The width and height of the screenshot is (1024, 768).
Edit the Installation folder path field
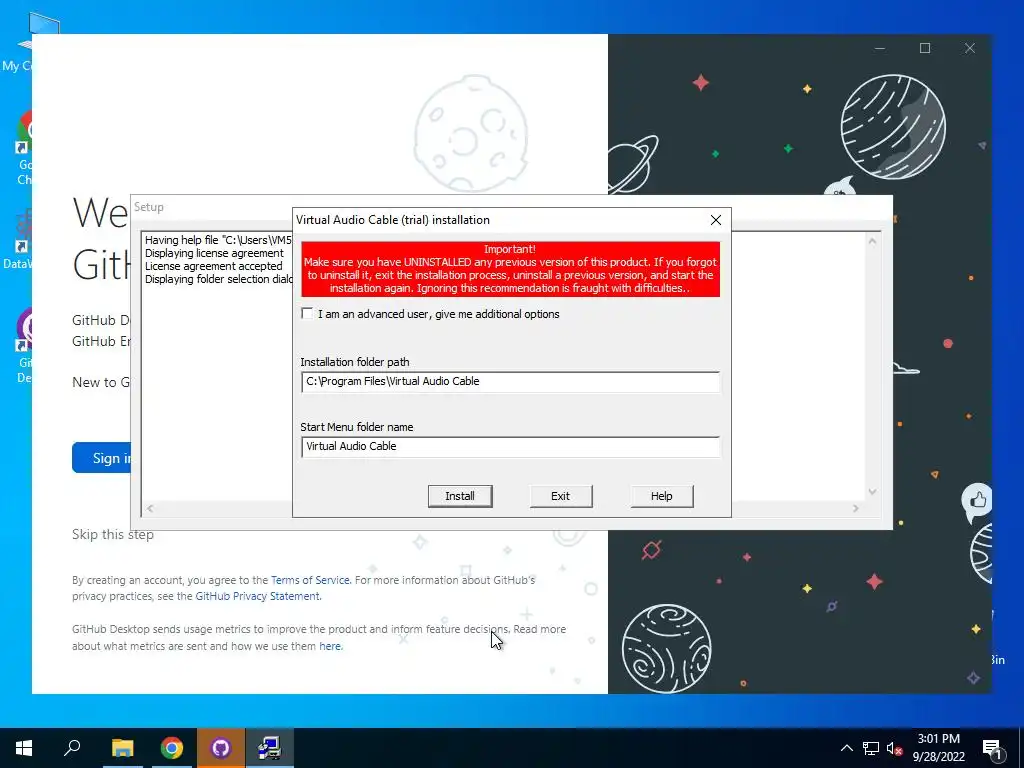[x=510, y=381]
